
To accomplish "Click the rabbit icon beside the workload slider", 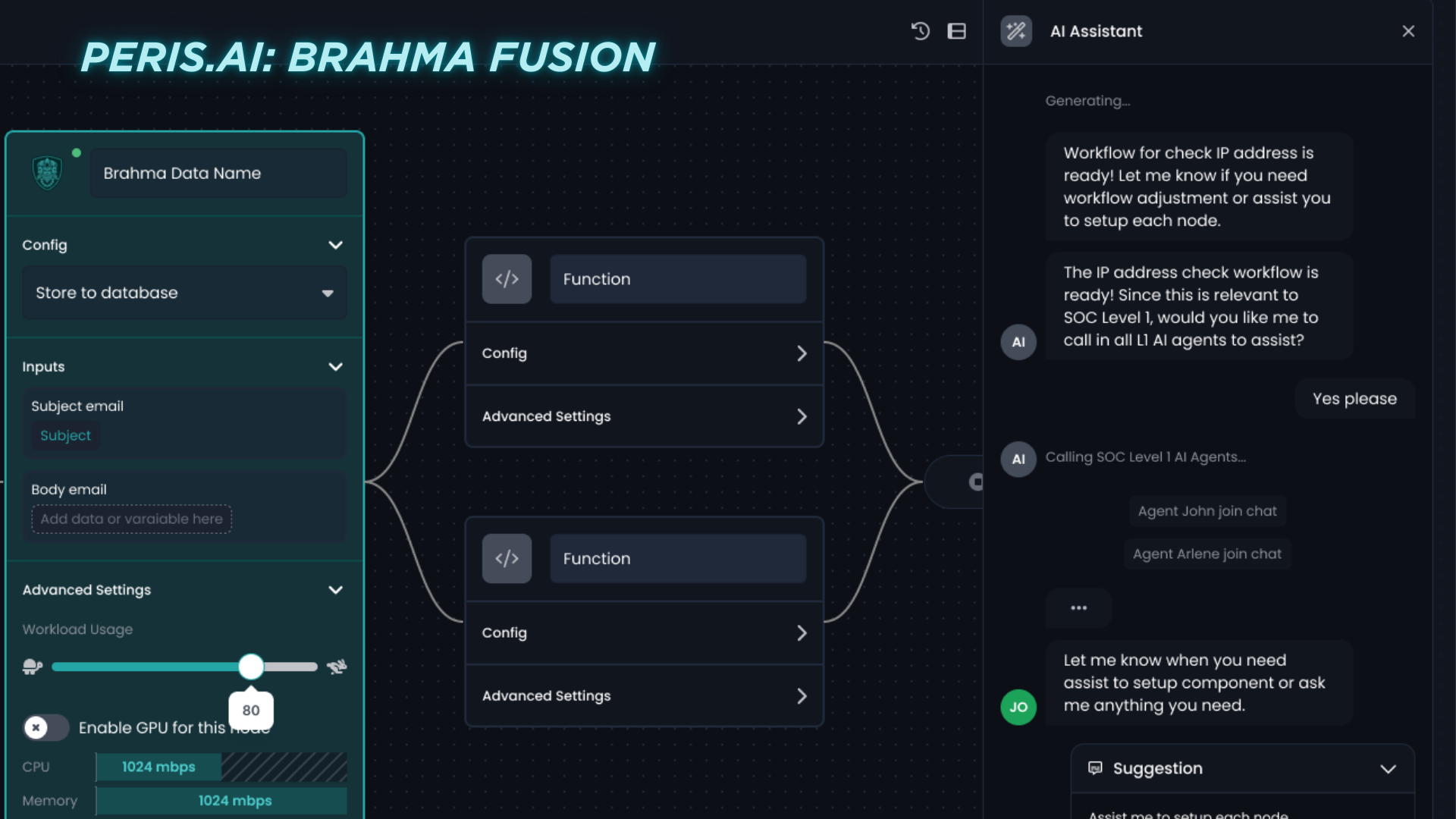I will pyautogui.click(x=337, y=667).
